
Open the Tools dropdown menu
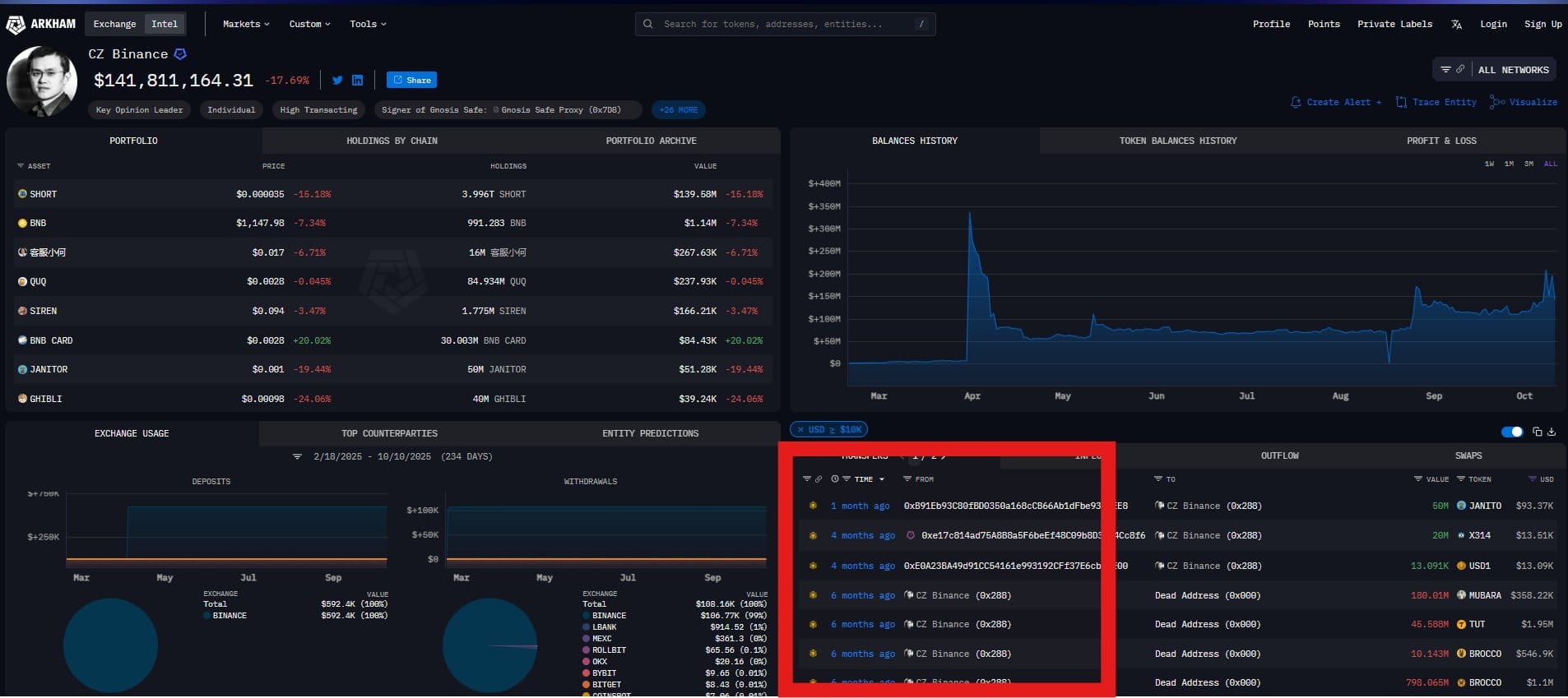tap(368, 25)
